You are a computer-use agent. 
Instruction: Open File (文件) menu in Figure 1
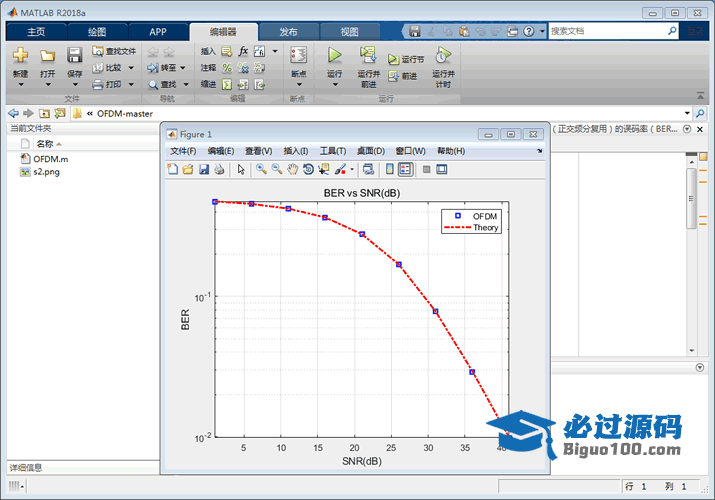(183, 151)
